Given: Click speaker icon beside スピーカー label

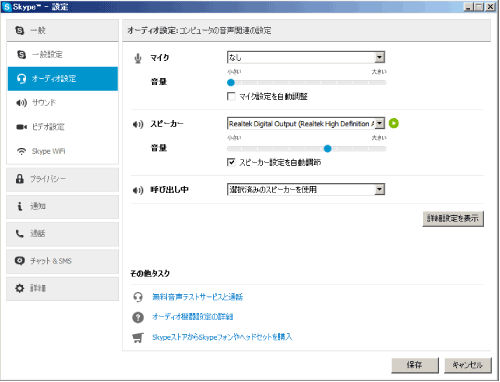Looking at the screenshot, I should [138, 124].
